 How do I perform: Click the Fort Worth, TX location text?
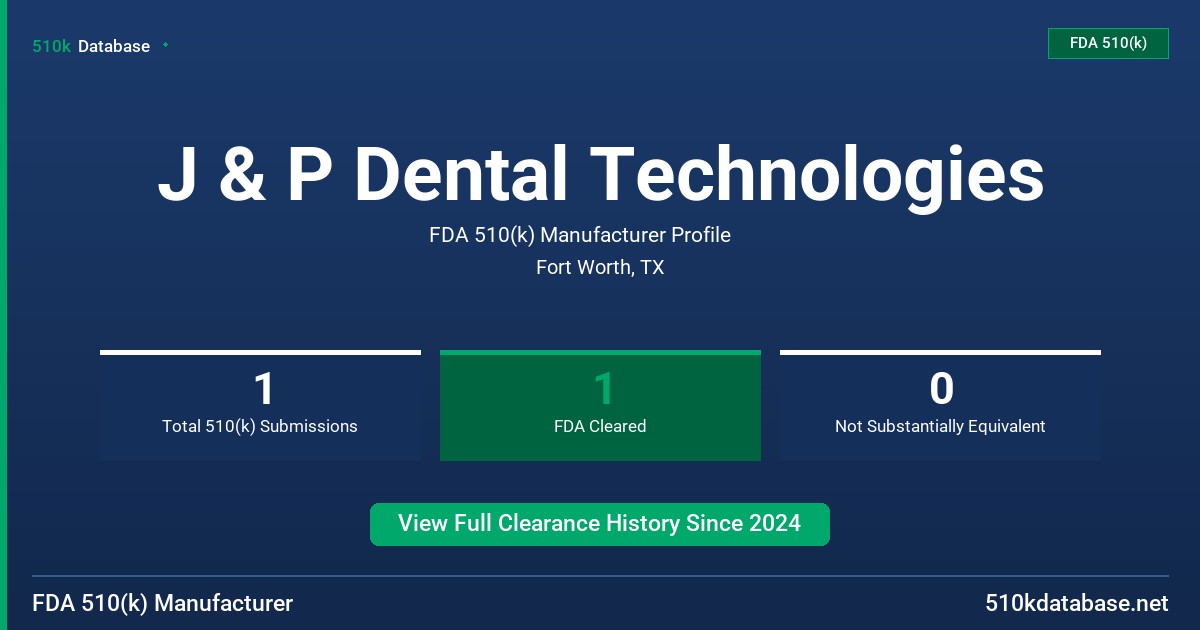(600, 267)
